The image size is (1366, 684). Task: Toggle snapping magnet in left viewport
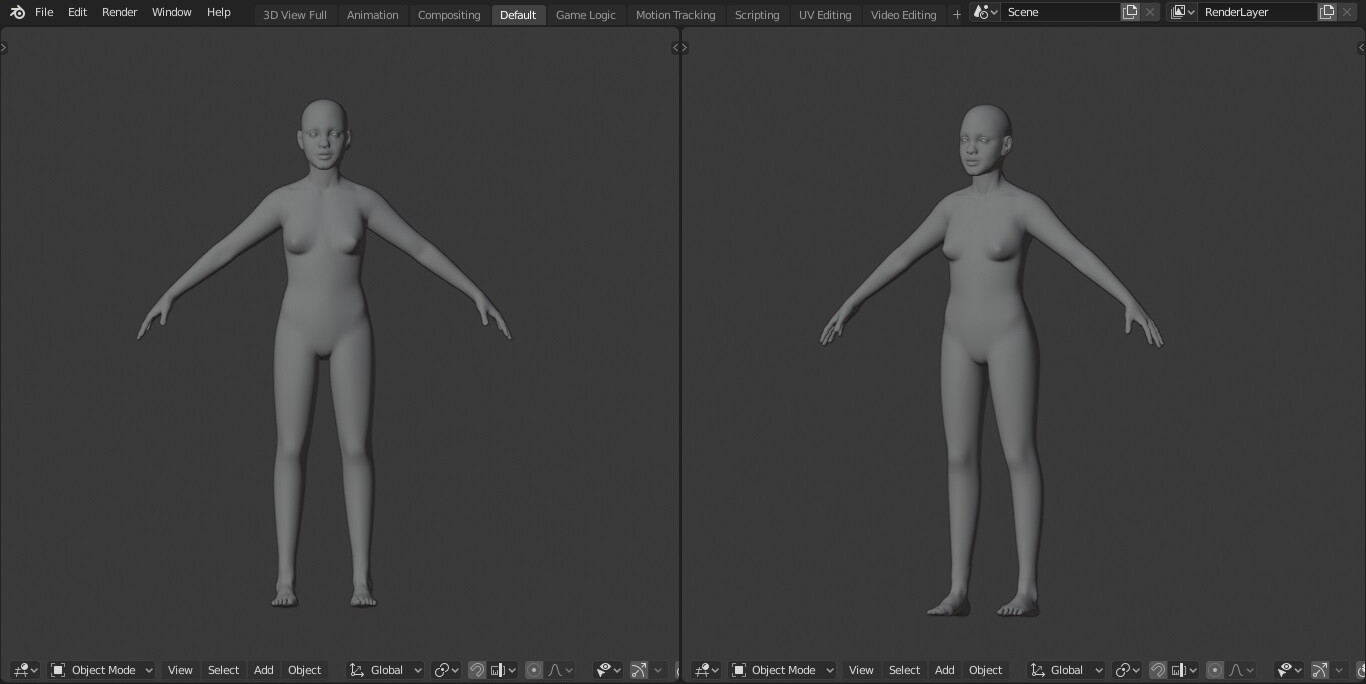[x=477, y=670]
